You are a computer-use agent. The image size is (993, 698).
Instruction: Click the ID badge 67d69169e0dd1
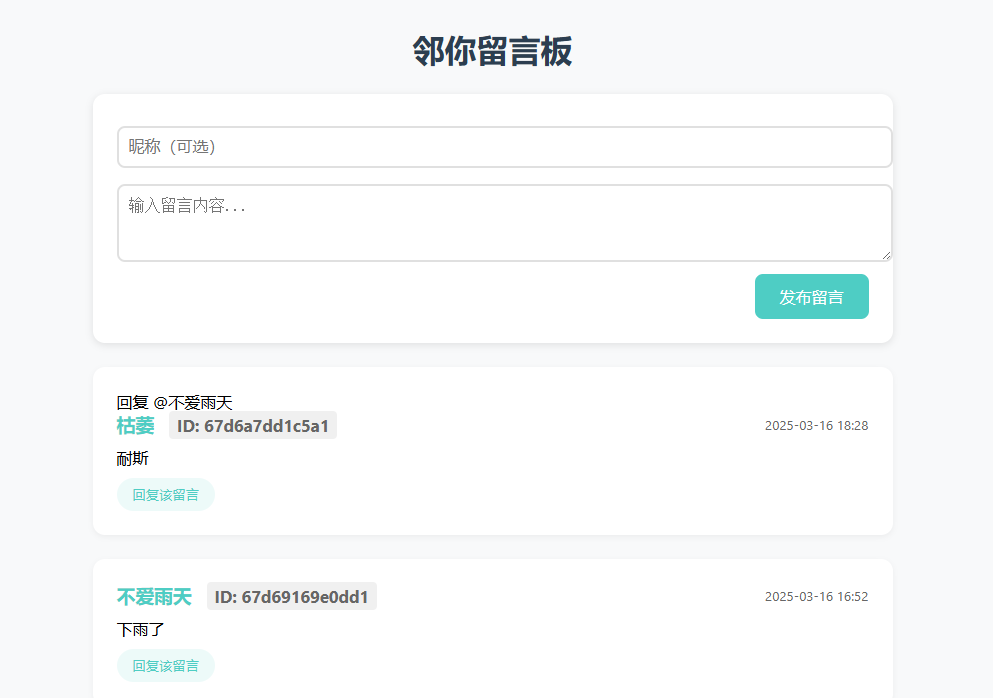click(x=292, y=597)
